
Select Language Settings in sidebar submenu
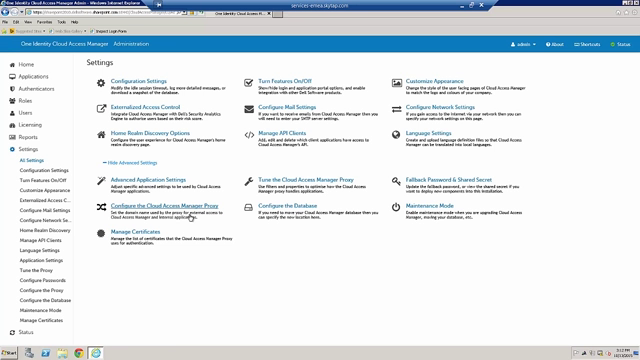40,250
